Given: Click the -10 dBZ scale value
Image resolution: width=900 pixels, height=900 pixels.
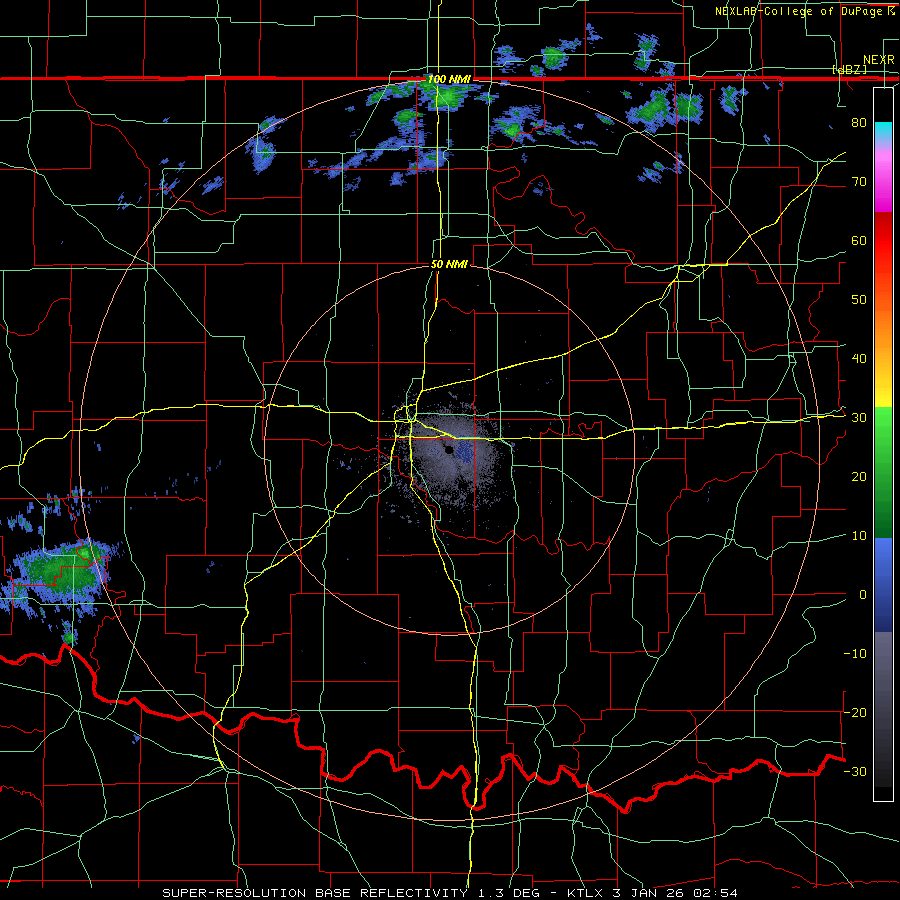Looking at the screenshot, I should 855,654.
